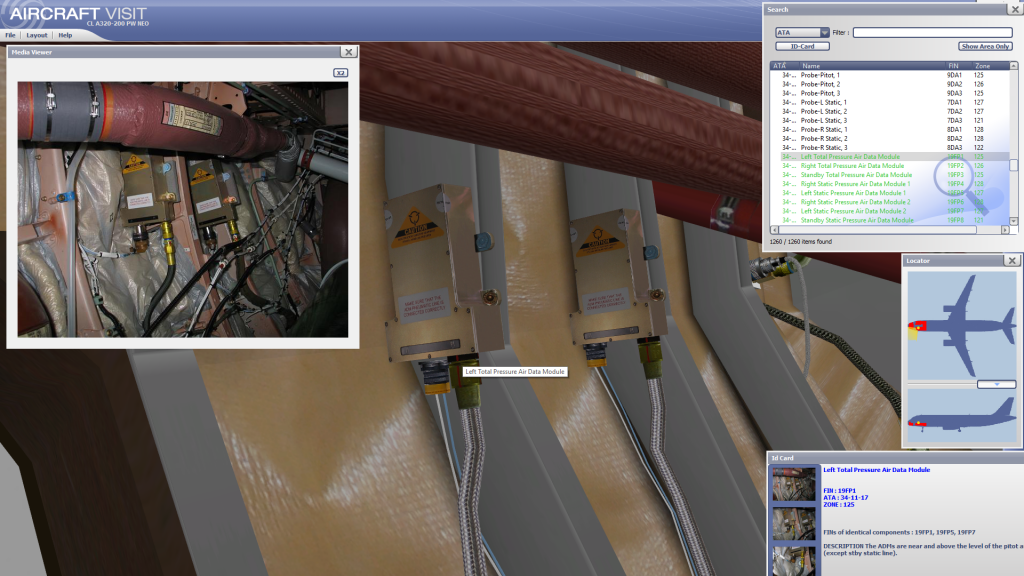Select the 'Probe-R Static, 1' row
1024x576 pixels.
click(890, 129)
